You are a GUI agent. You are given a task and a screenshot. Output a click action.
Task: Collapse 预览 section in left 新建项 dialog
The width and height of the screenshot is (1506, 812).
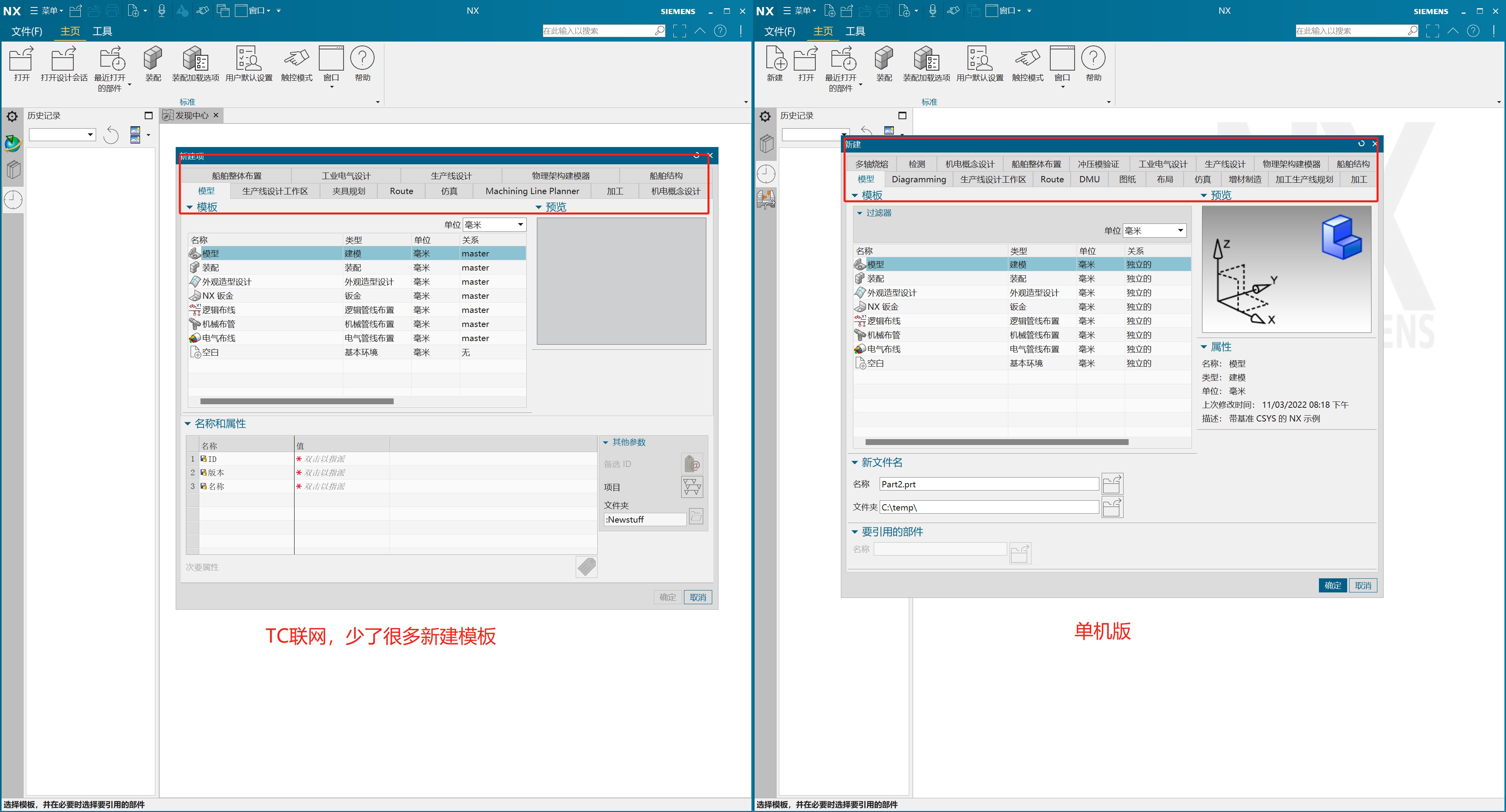[538, 207]
